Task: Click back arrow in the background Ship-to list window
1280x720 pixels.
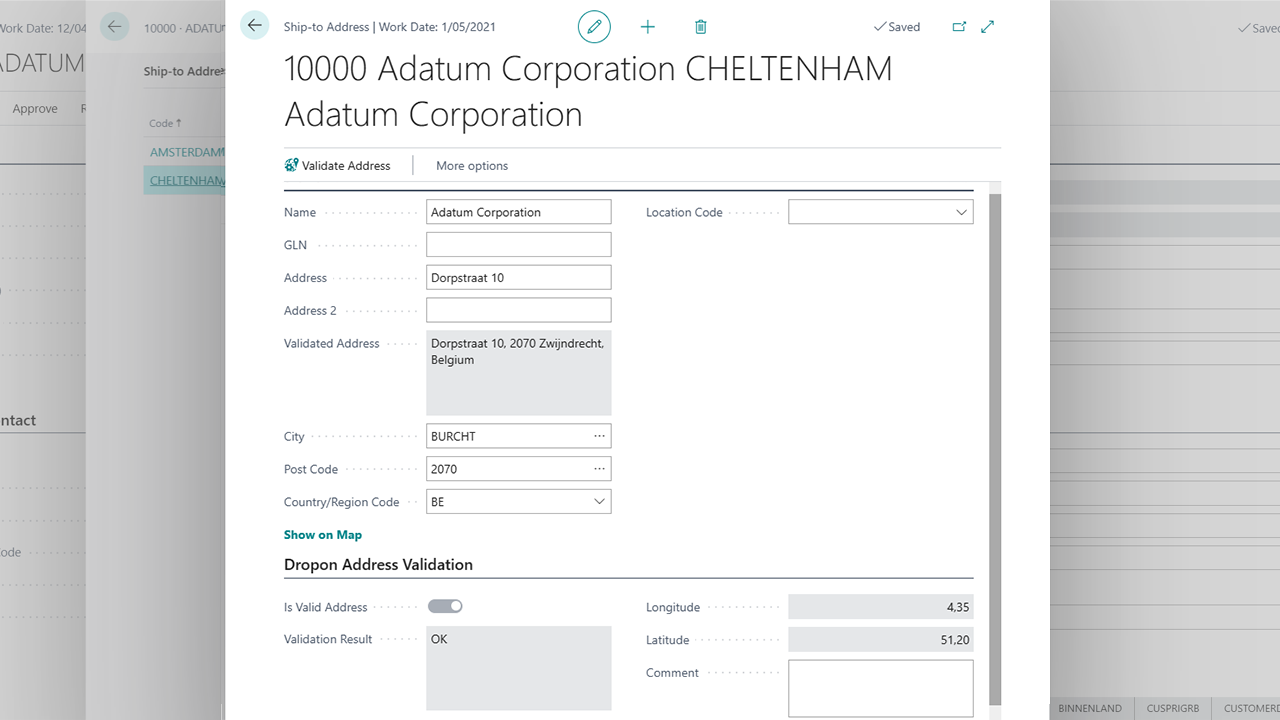Action: (x=115, y=27)
